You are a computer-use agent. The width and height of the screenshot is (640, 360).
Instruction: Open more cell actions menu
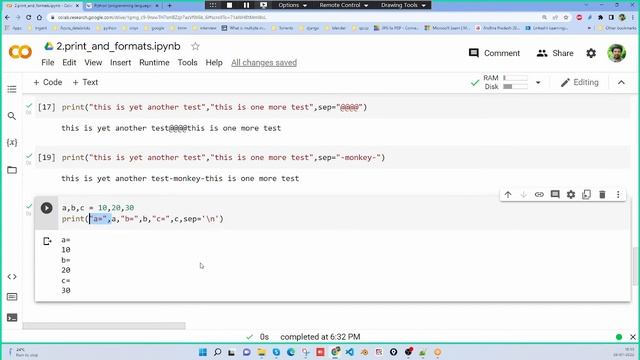(618, 195)
